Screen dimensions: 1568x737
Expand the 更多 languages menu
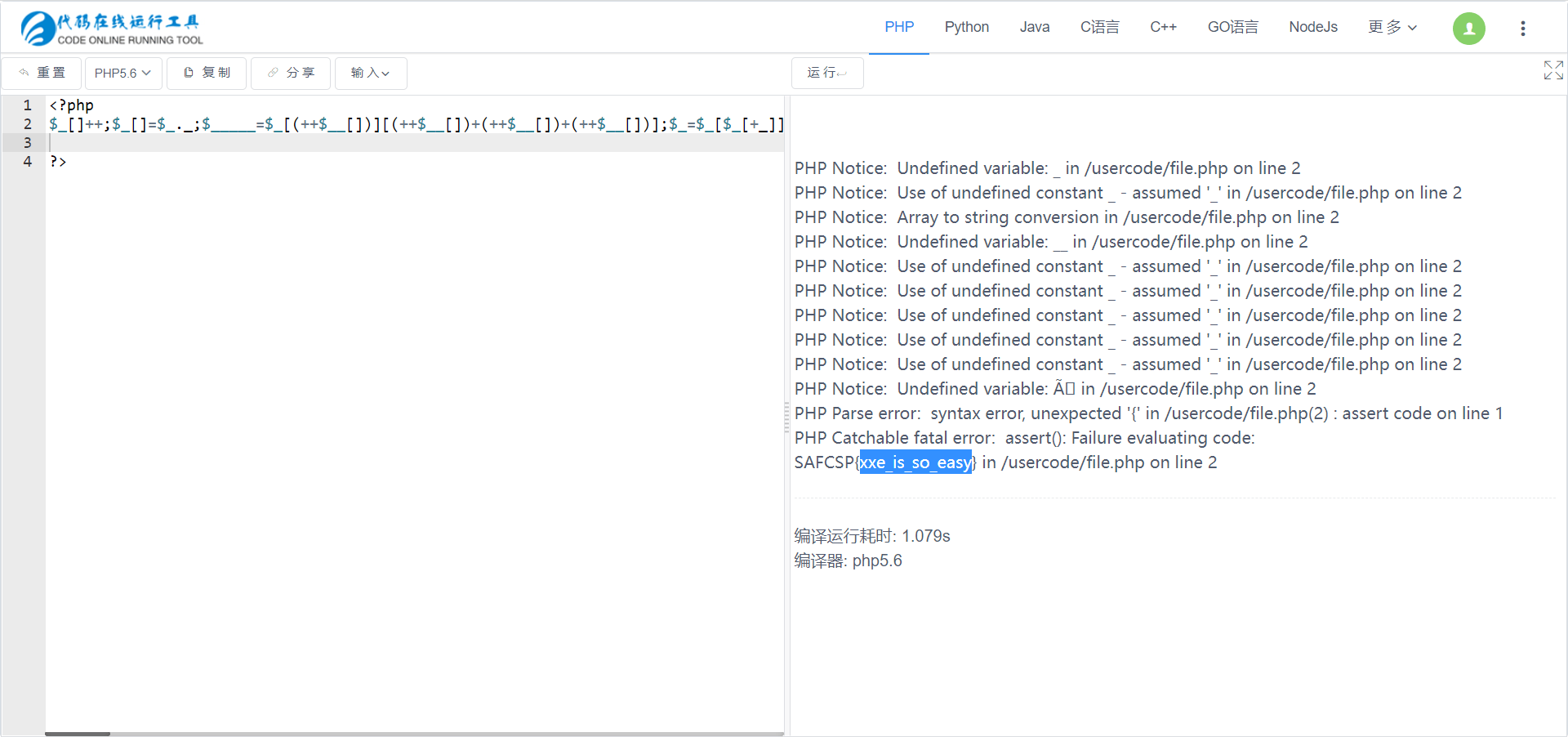1392,27
